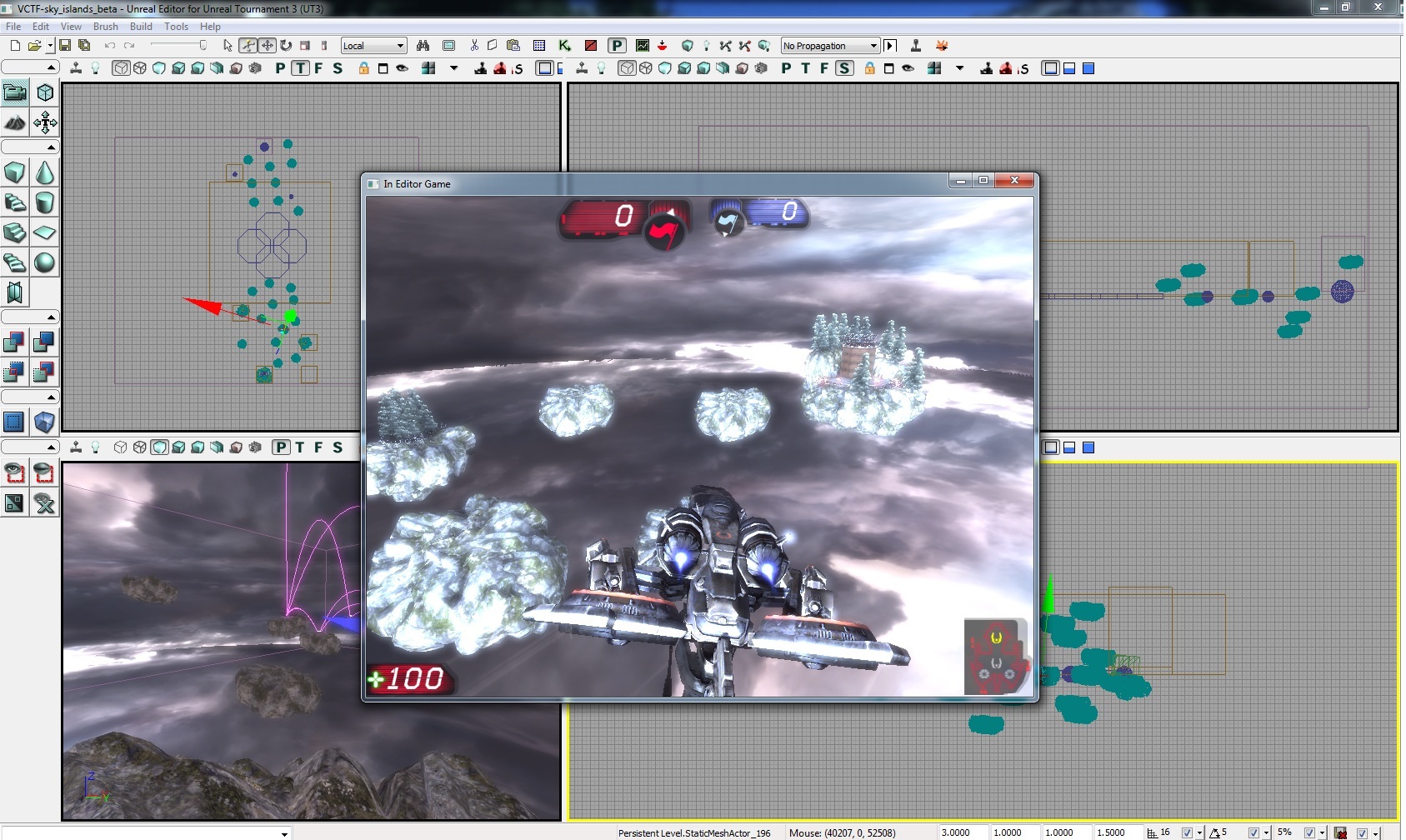The height and width of the screenshot is (840, 1406).
Task: Choose the Curved Staircase brush builder
Action: (15, 202)
